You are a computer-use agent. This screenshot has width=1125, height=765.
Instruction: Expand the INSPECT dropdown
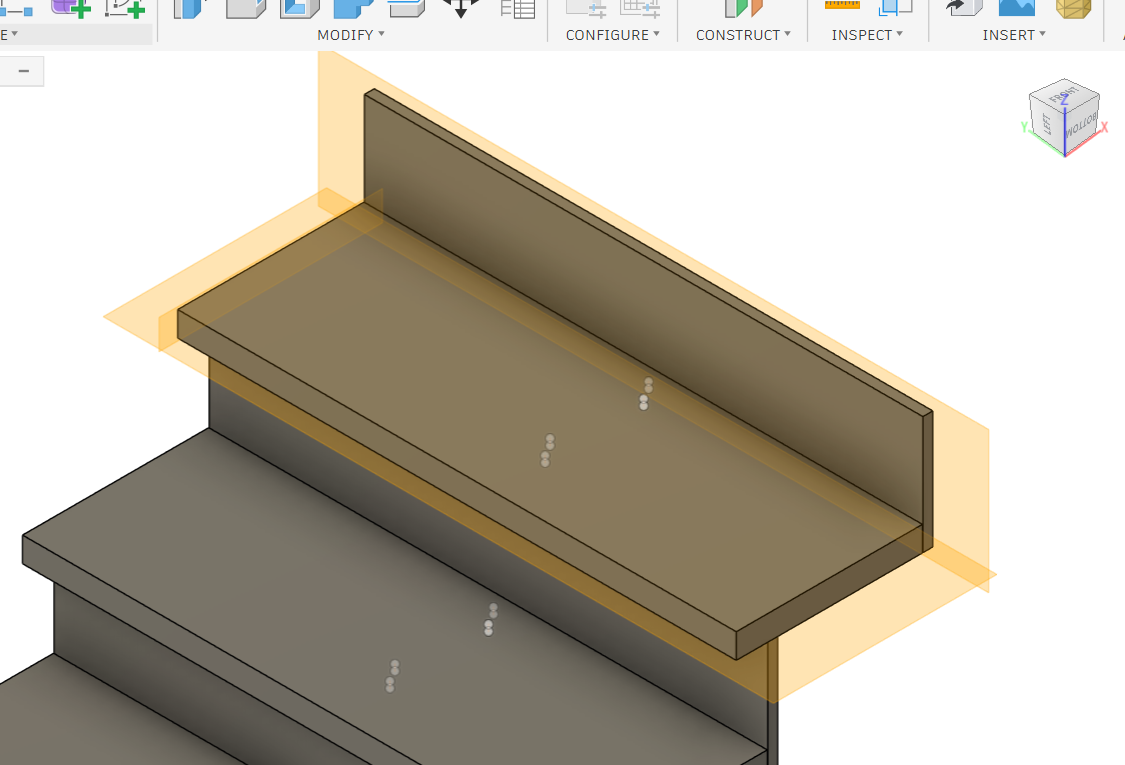coord(867,35)
